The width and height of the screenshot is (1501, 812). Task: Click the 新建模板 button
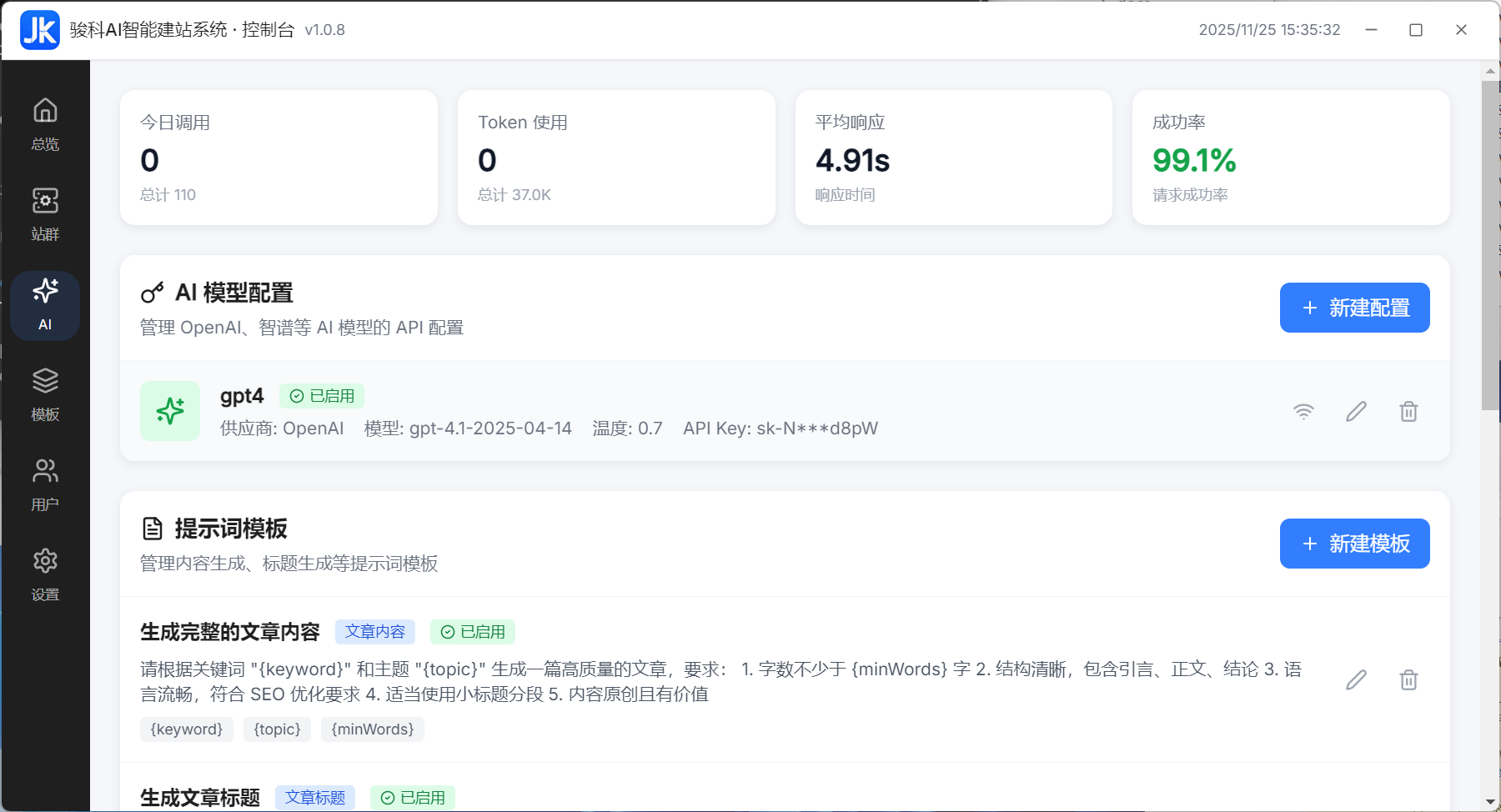click(1353, 543)
